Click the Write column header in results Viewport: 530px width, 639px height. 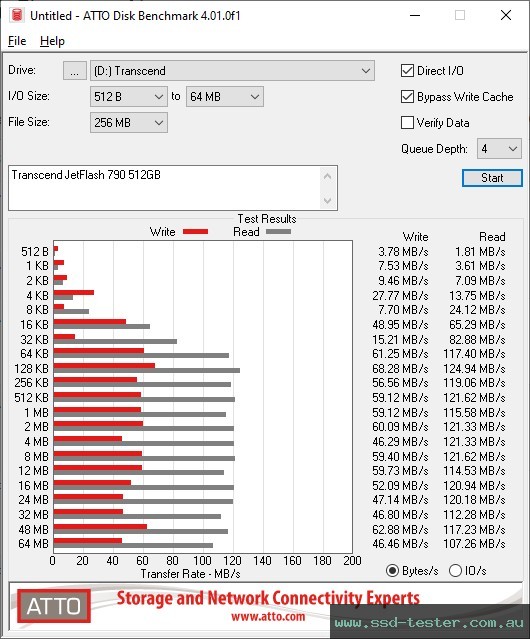(416, 237)
